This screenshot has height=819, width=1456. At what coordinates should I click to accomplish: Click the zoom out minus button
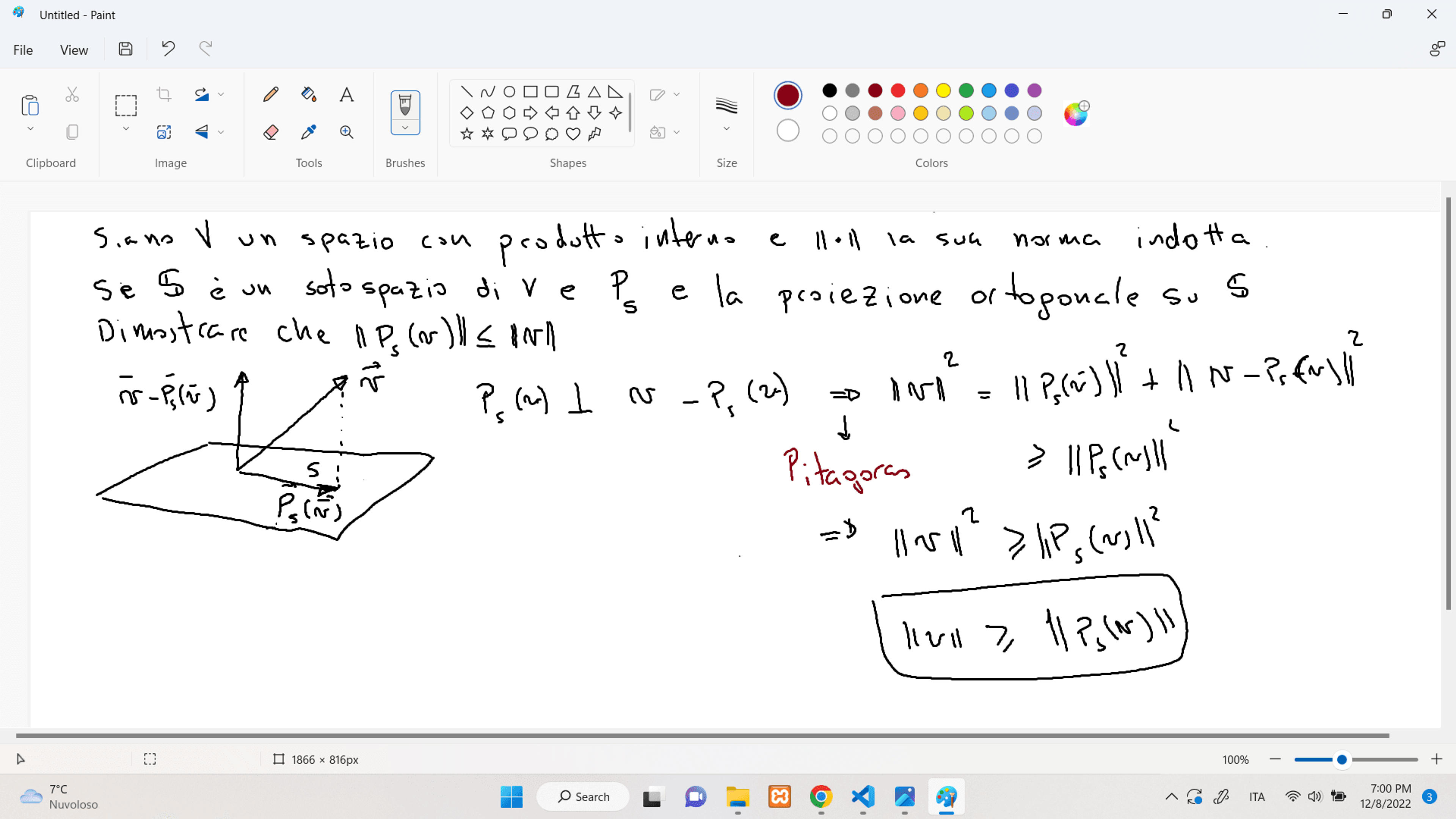(x=1274, y=759)
